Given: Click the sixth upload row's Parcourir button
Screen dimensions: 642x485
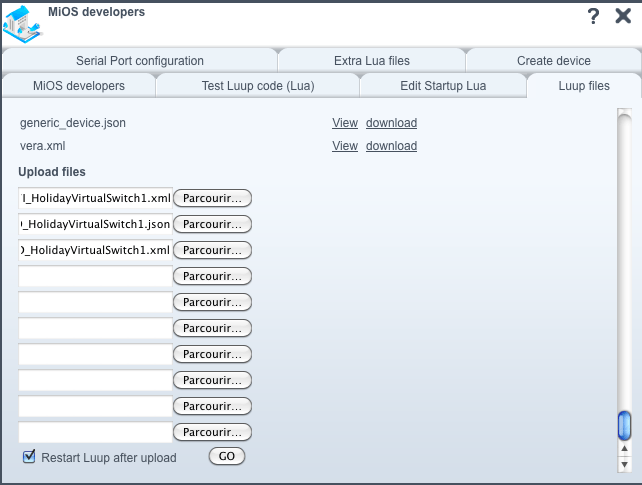Looking at the screenshot, I should click(x=212, y=328).
